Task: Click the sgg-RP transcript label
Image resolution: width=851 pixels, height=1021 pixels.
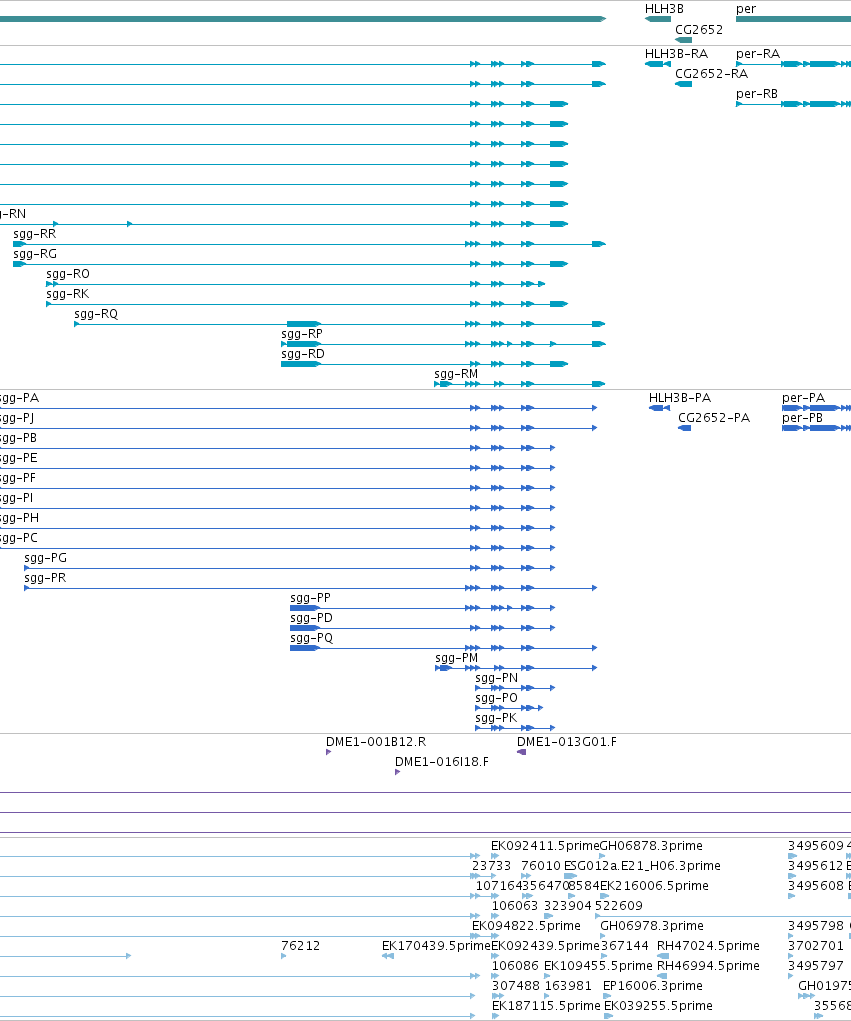Action: 302,334
